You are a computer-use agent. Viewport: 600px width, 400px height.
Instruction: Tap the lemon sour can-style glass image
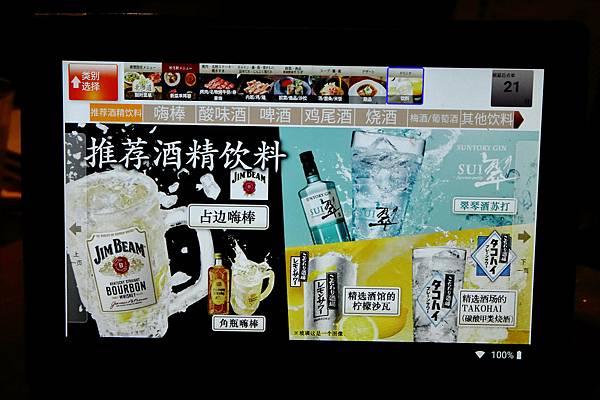(324, 294)
